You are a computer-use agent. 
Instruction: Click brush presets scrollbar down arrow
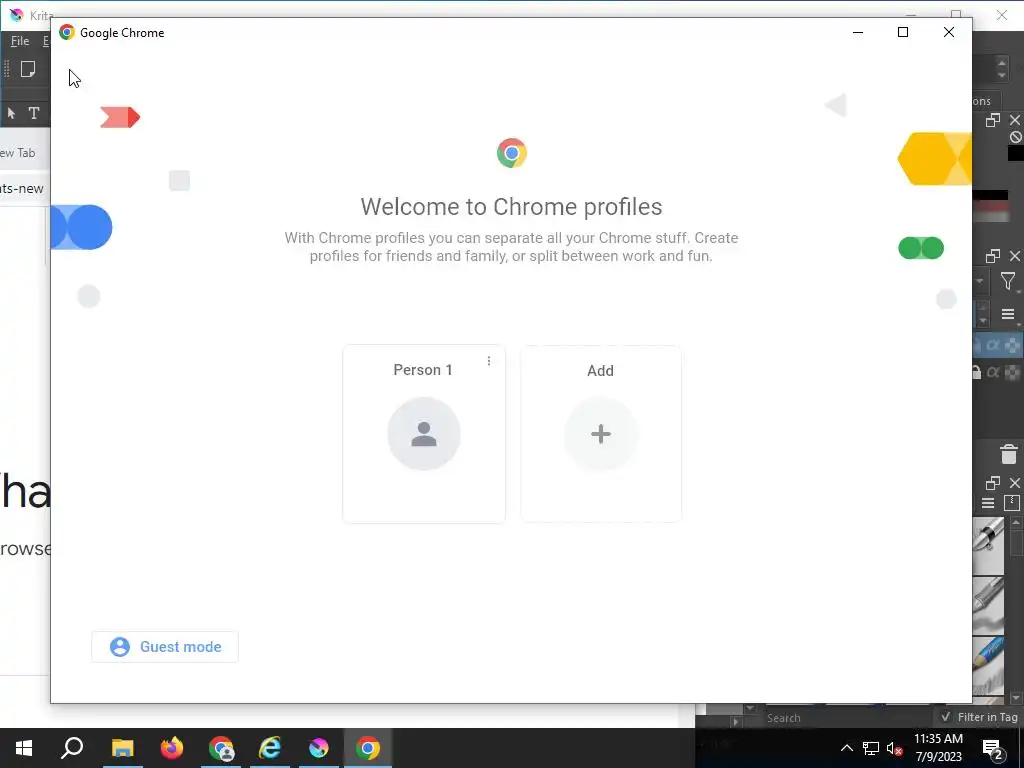[x=1016, y=698]
